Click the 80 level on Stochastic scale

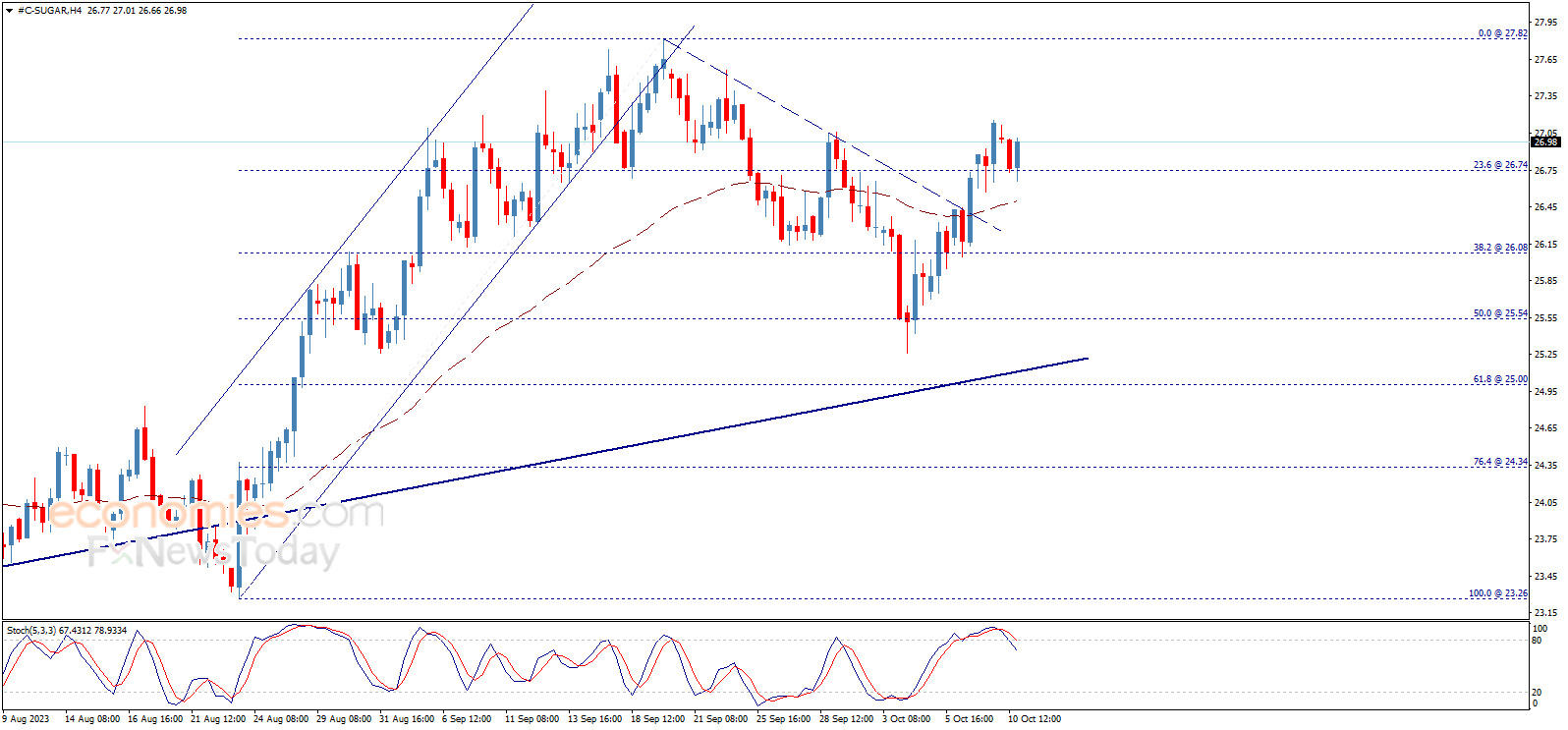click(1538, 641)
